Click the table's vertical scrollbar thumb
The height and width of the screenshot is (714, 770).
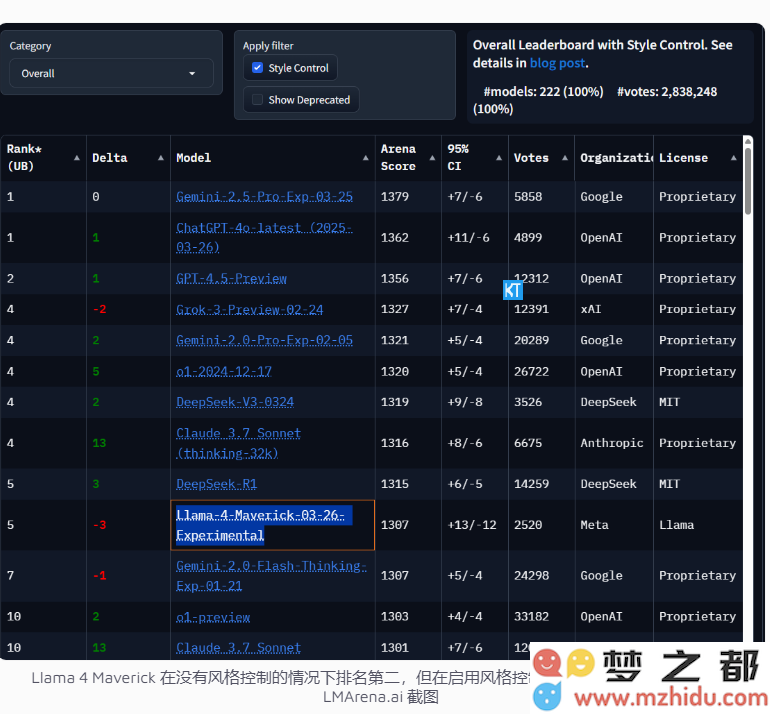pyautogui.click(x=747, y=181)
